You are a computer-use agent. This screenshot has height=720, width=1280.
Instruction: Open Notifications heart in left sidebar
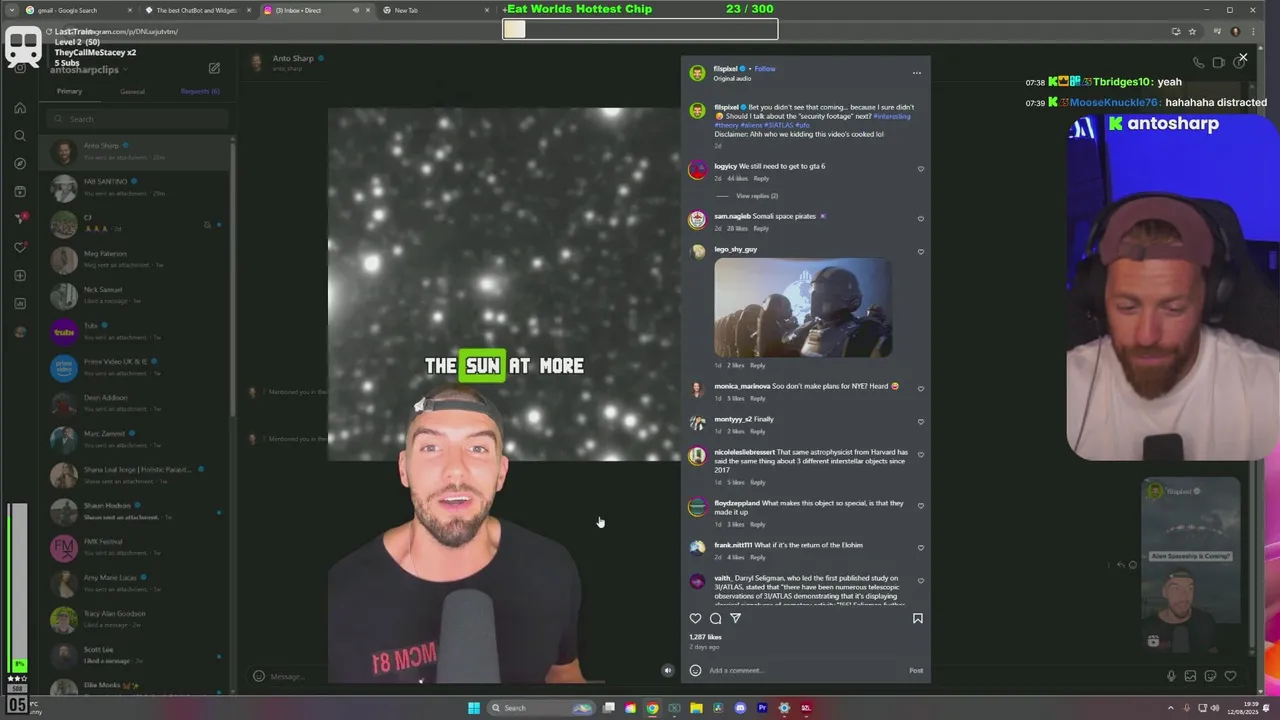pyautogui.click(x=20, y=247)
